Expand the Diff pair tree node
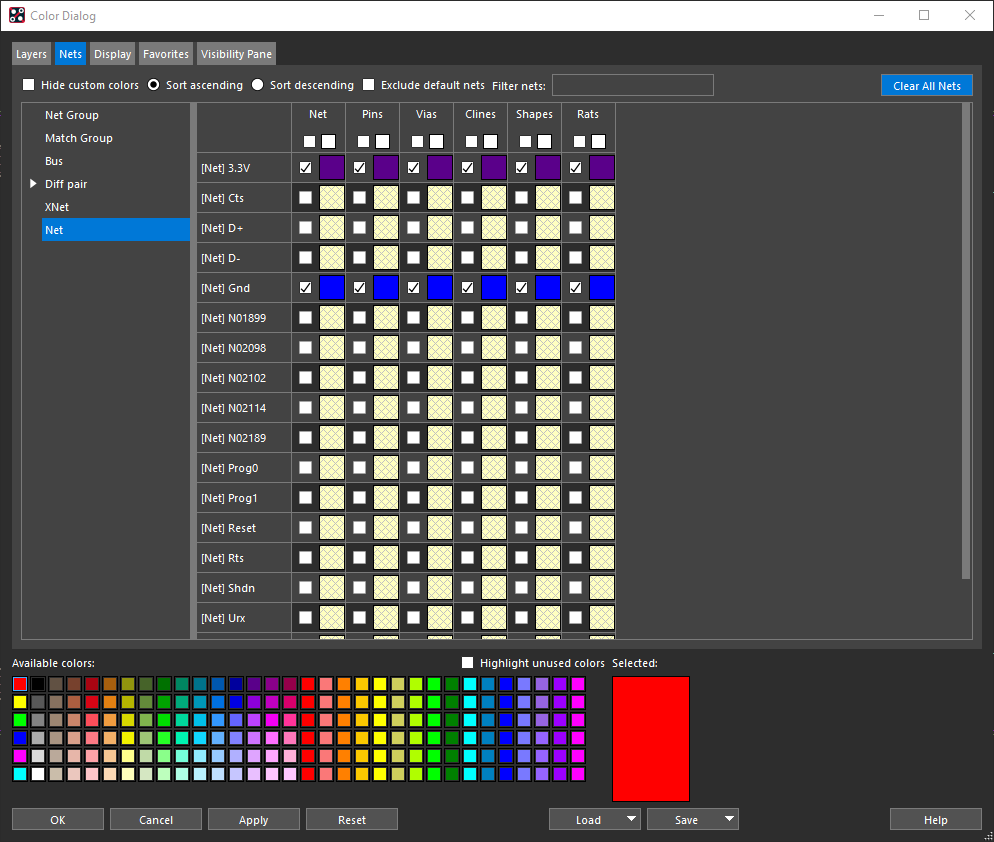The width and height of the screenshot is (994, 842). (x=33, y=183)
